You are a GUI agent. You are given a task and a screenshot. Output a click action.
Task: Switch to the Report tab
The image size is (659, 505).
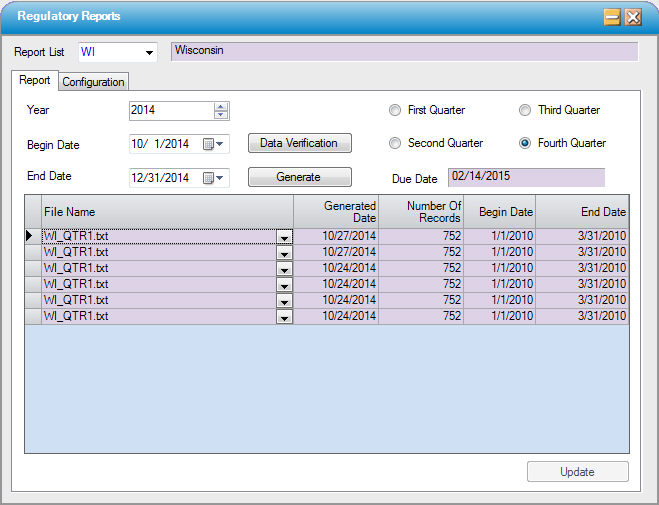35,81
